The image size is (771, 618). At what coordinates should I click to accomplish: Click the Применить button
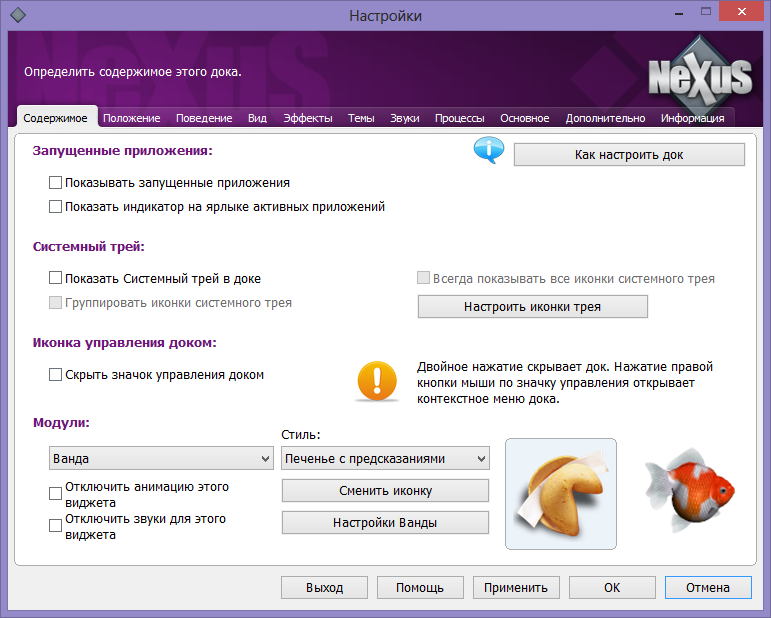516,588
